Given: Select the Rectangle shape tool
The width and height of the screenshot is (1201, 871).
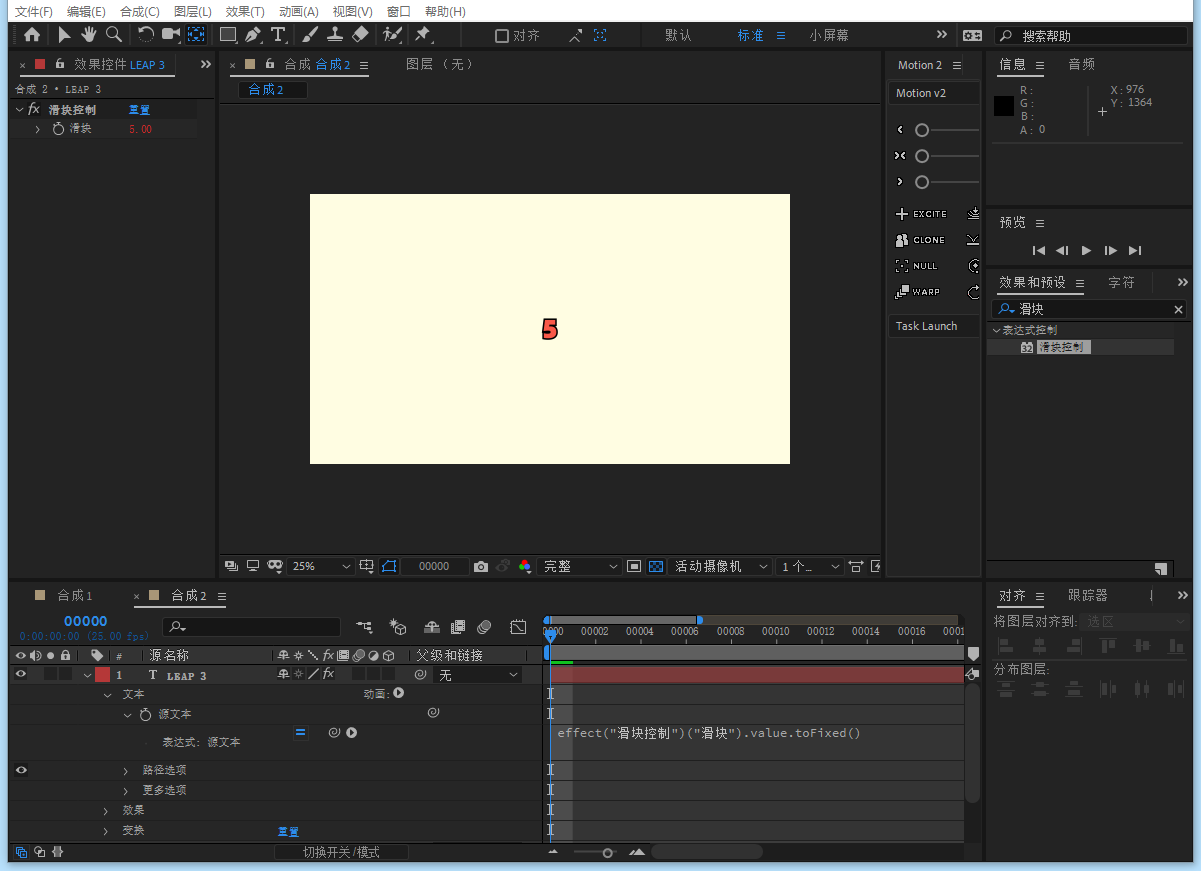Looking at the screenshot, I should (x=228, y=35).
